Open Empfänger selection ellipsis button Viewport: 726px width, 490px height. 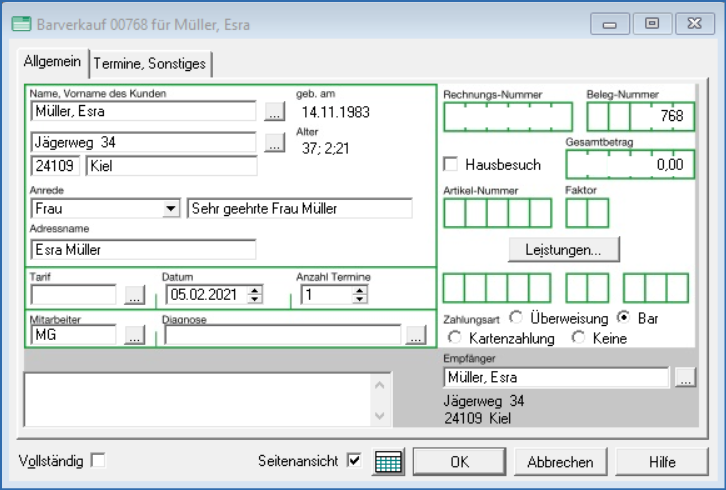pos(684,378)
